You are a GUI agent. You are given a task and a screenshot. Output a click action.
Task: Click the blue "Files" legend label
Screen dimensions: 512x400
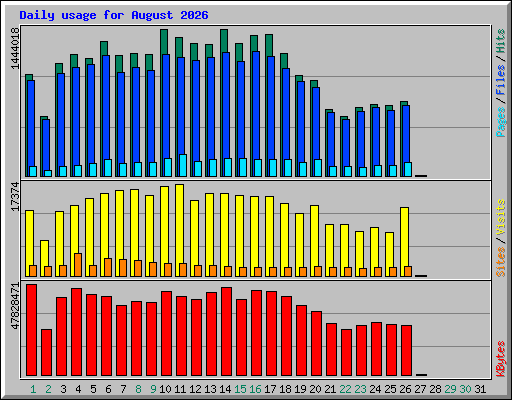point(501,80)
